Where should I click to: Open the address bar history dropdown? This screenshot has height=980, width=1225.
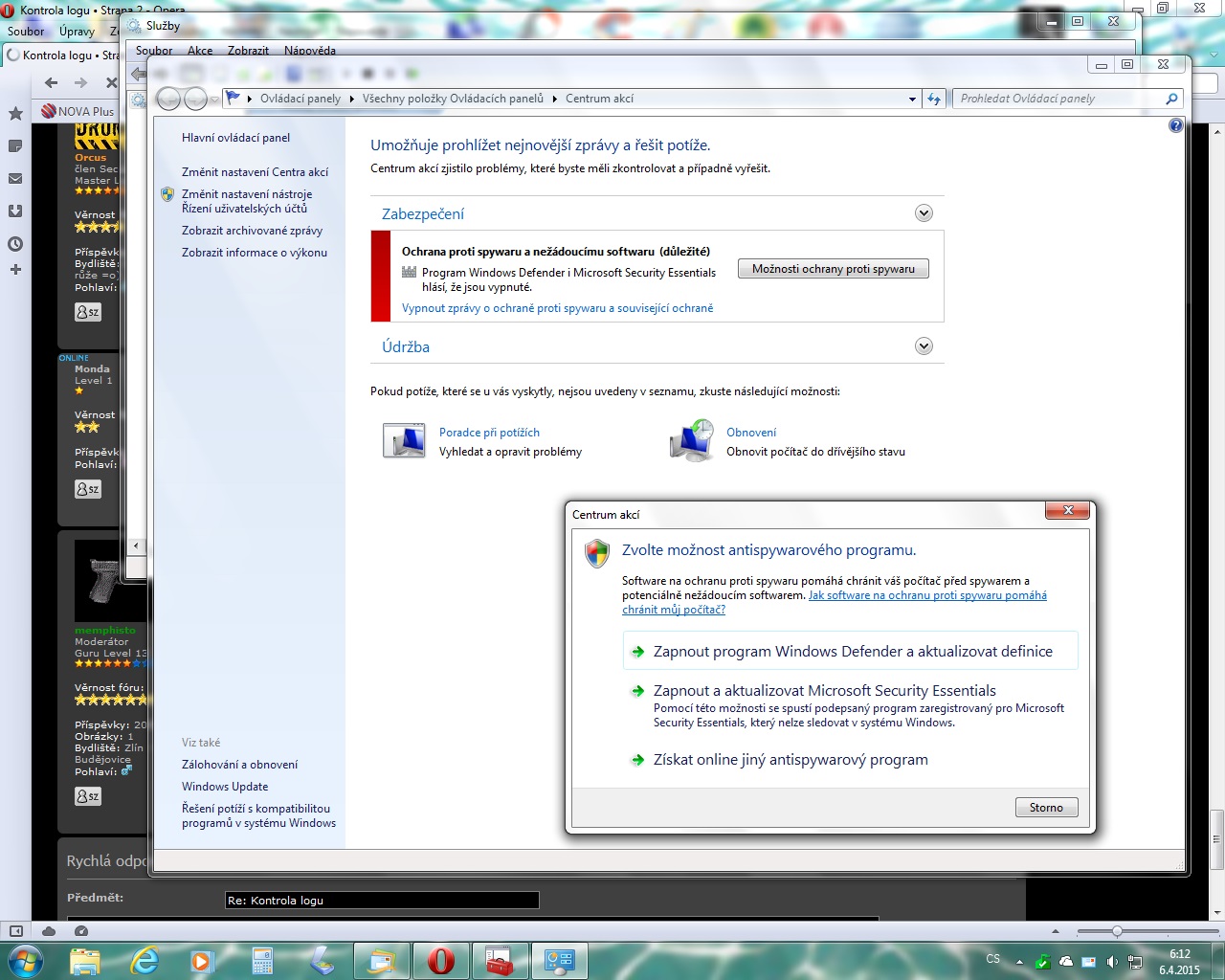(x=912, y=99)
